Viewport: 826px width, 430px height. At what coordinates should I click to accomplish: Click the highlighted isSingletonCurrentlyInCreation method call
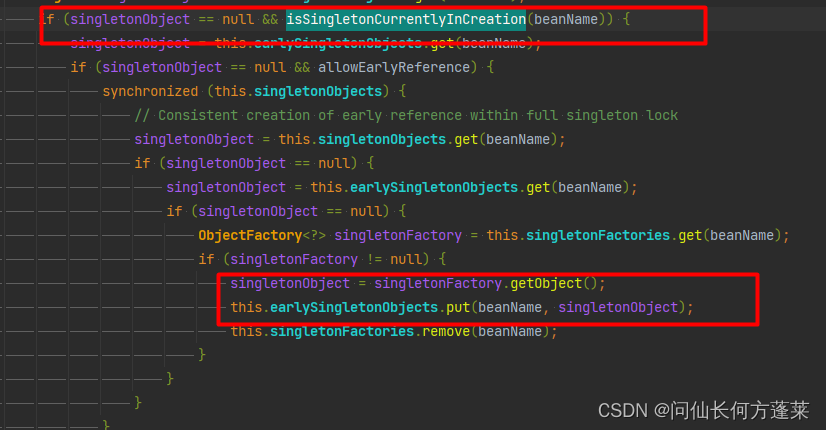pos(406,19)
